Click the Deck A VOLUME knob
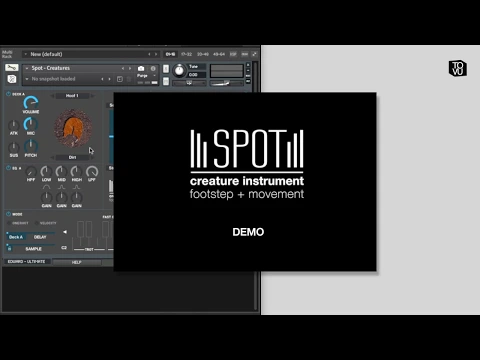The width and height of the screenshot is (480, 360). 31,102
